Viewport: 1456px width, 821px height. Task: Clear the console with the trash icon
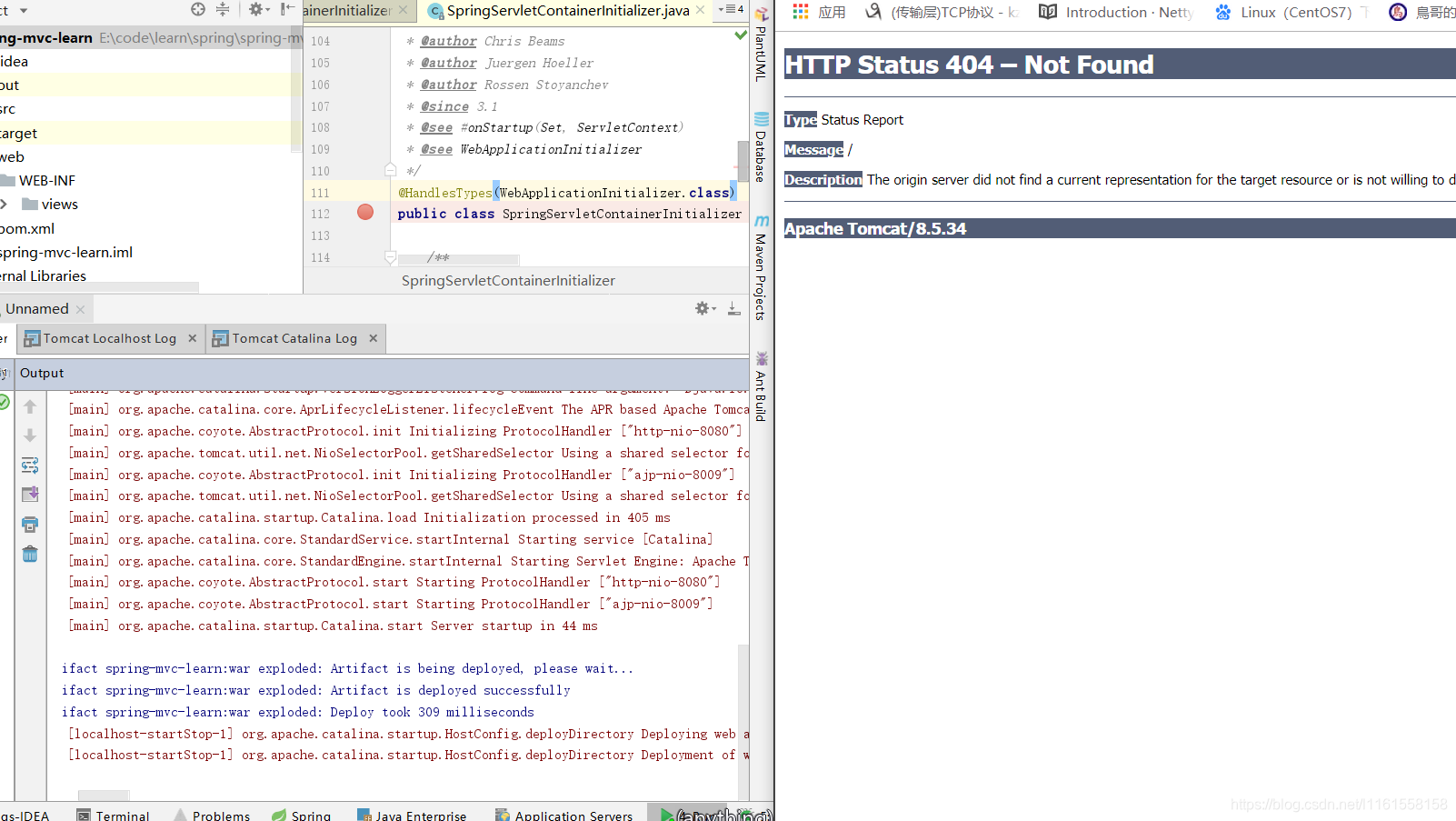click(30, 554)
